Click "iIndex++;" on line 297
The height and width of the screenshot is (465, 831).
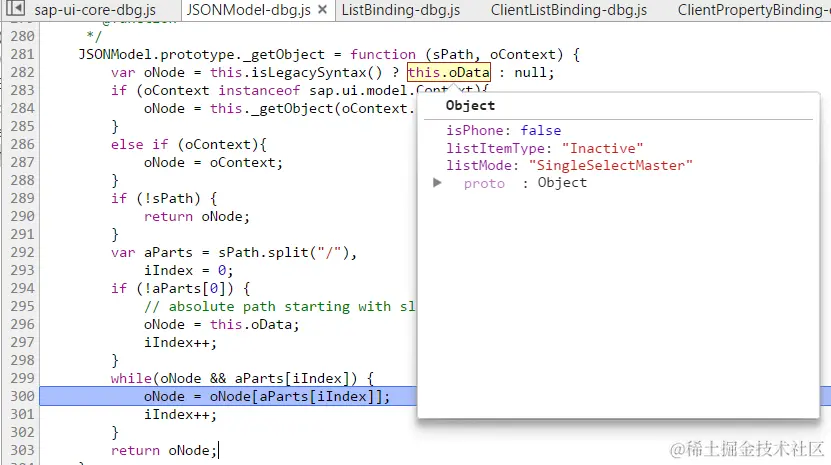click(x=180, y=343)
